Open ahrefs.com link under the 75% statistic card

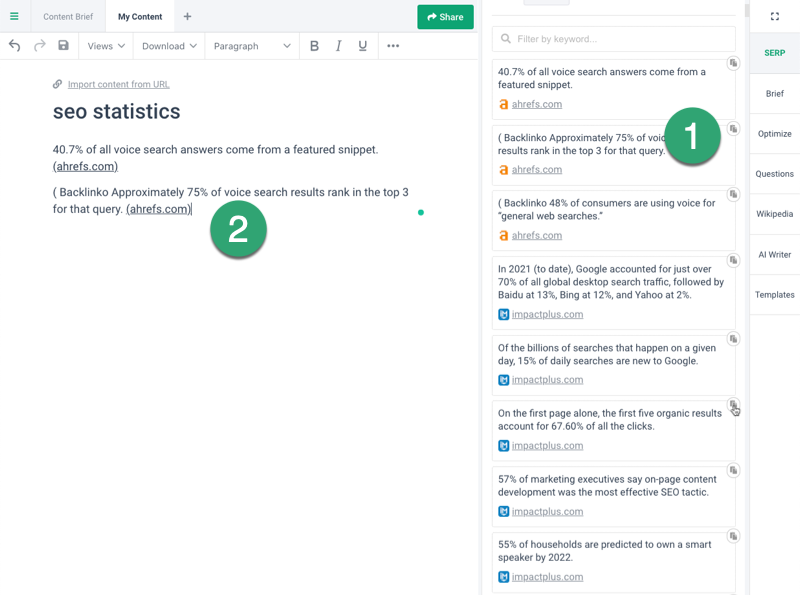pyautogui.click(x=537, y=169)
